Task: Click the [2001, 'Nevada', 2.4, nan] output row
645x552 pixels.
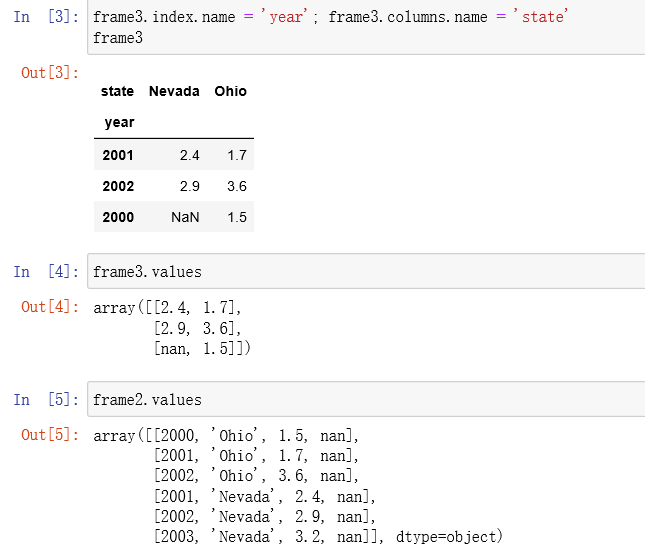Action: (x=264, y=496)
